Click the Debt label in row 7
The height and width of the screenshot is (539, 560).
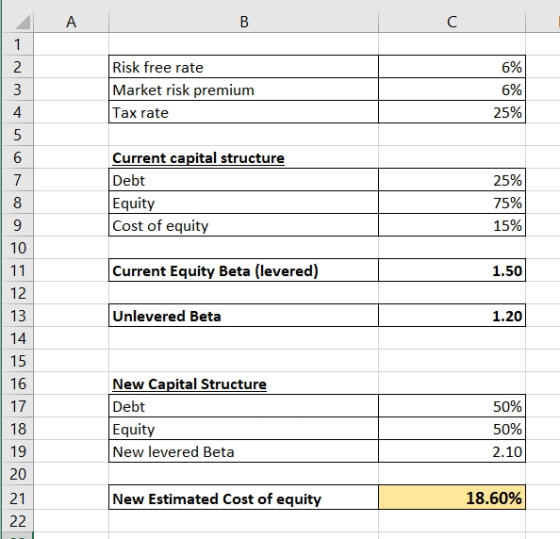(x=244, y=180)
